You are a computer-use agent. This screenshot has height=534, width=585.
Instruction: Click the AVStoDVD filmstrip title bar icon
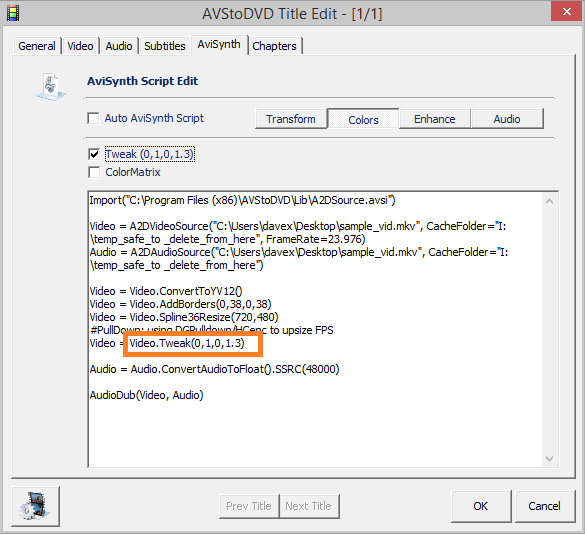pos(13,13)
